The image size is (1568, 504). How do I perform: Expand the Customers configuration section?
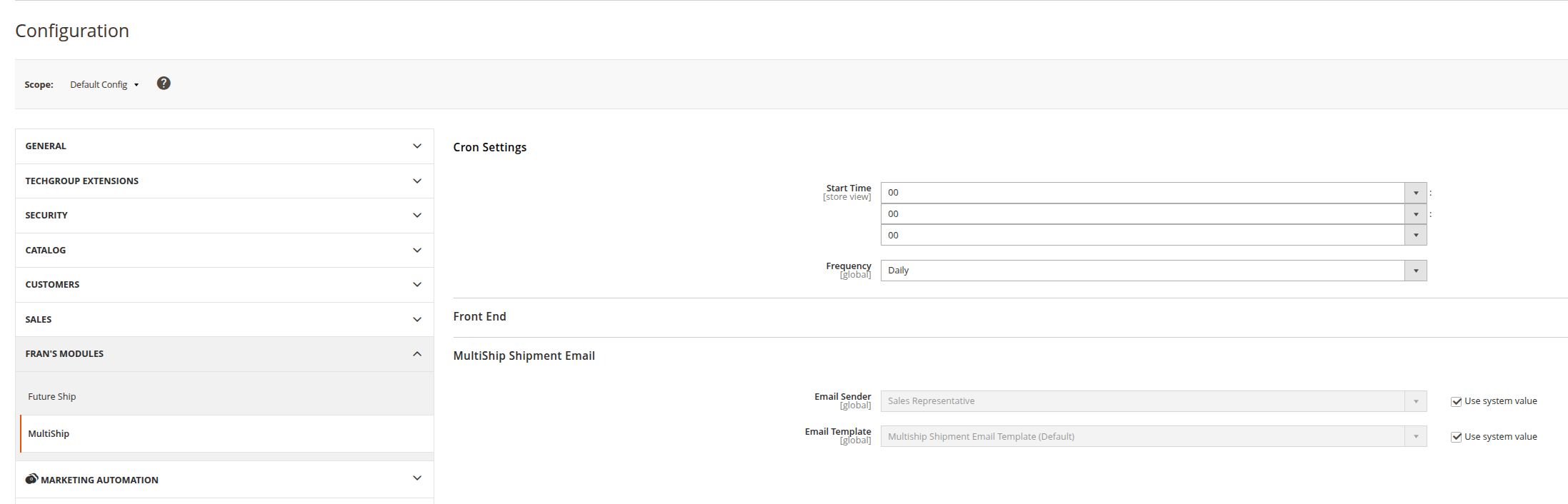pyautogui.click(x=224, y=285)
